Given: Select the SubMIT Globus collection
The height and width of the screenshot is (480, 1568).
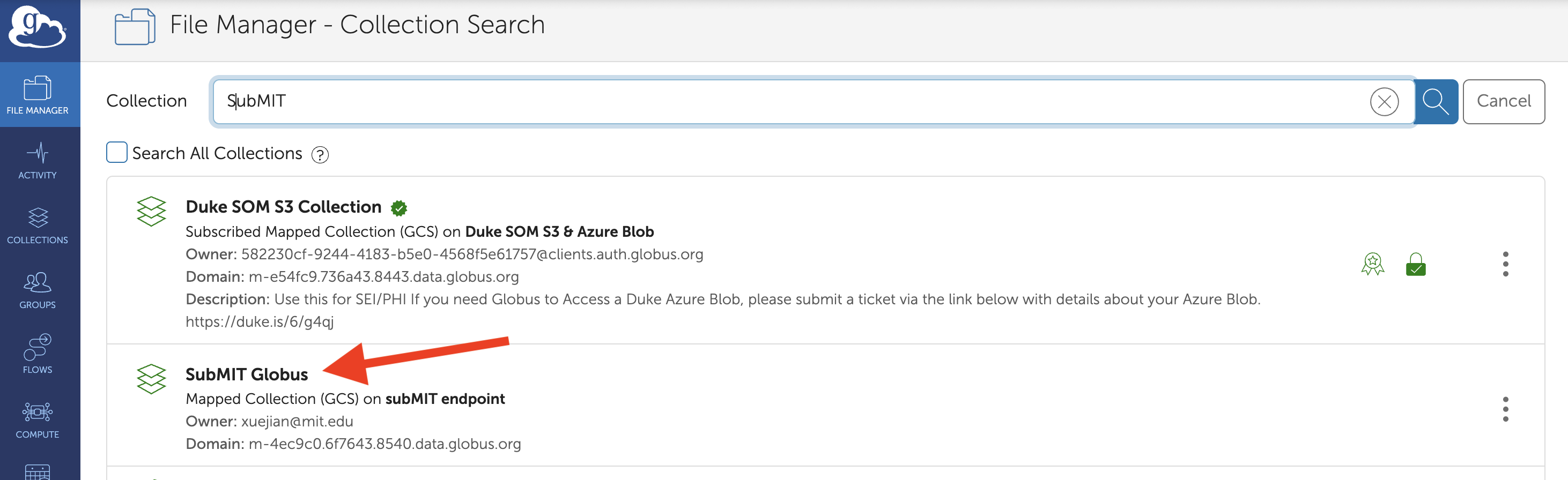Looking at the screenshot, I should coord(247,374).
